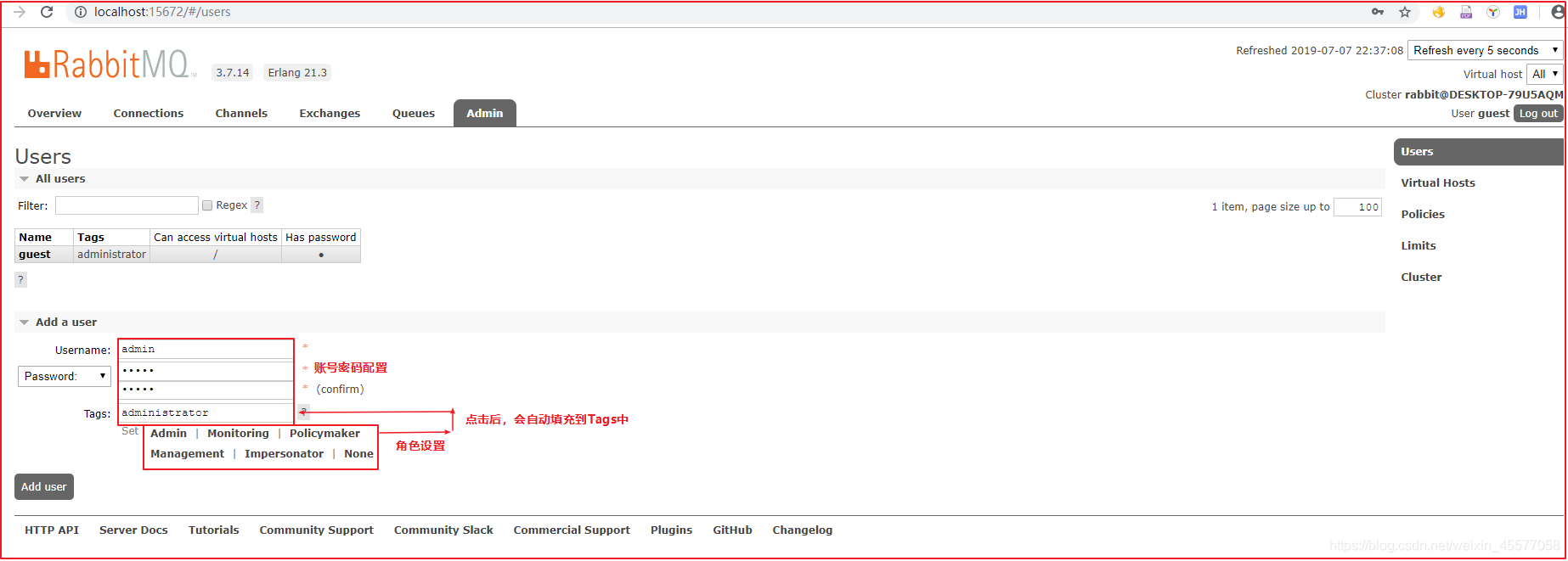Image resolution: width=1568 pixels, height=561 pixels.
Task: Set tag to Monitoring
Action: click(238, 433)
